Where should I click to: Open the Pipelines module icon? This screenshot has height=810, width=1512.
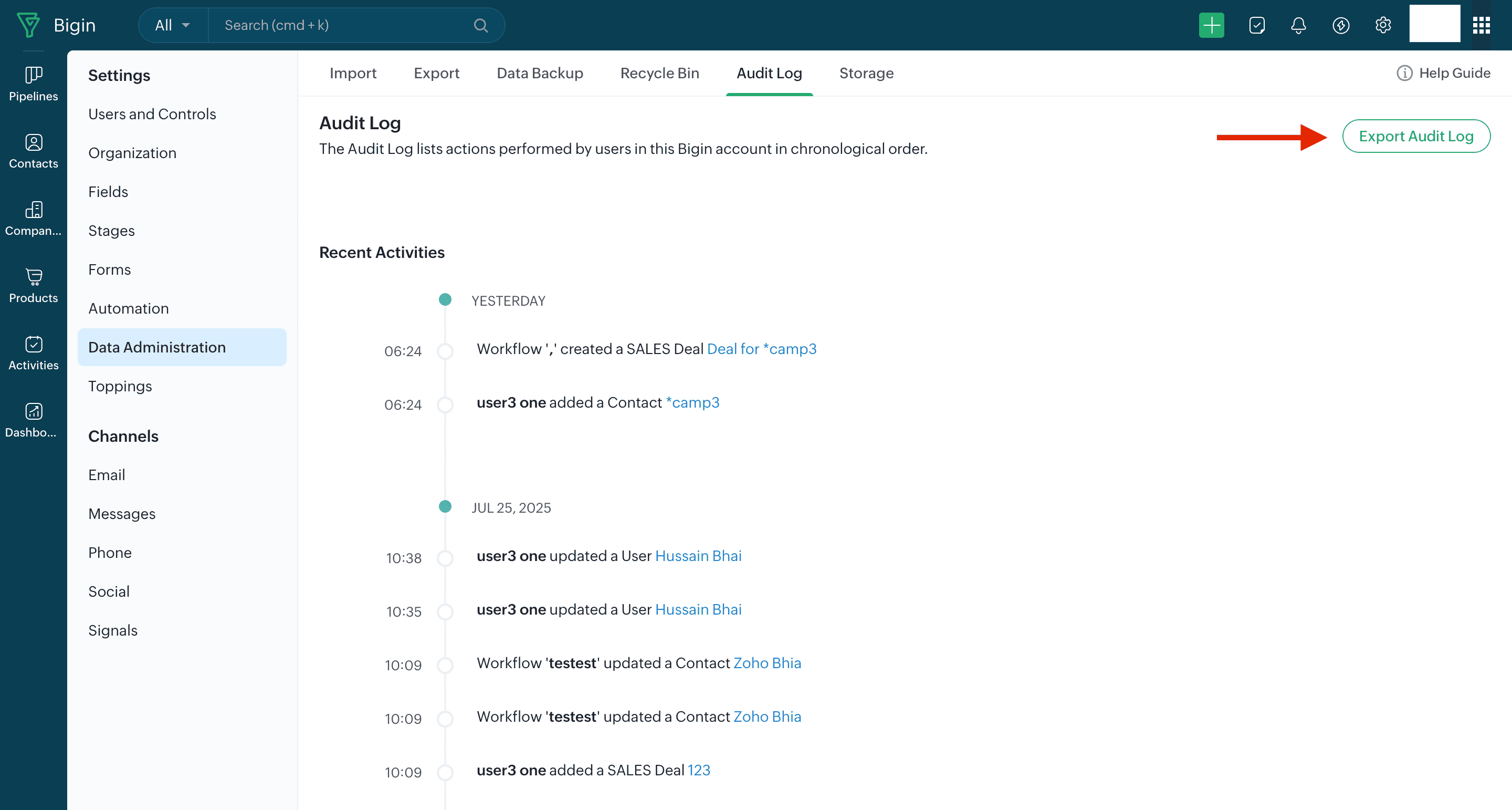click(34, 75)
